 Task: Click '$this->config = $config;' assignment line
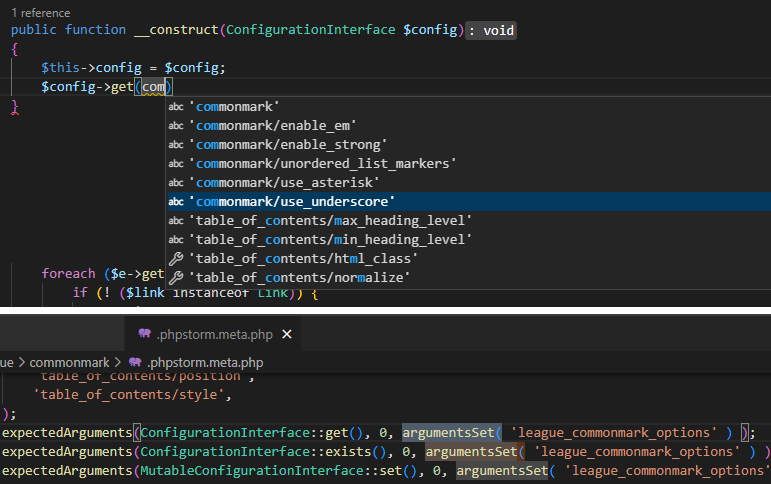coord(133,68)
